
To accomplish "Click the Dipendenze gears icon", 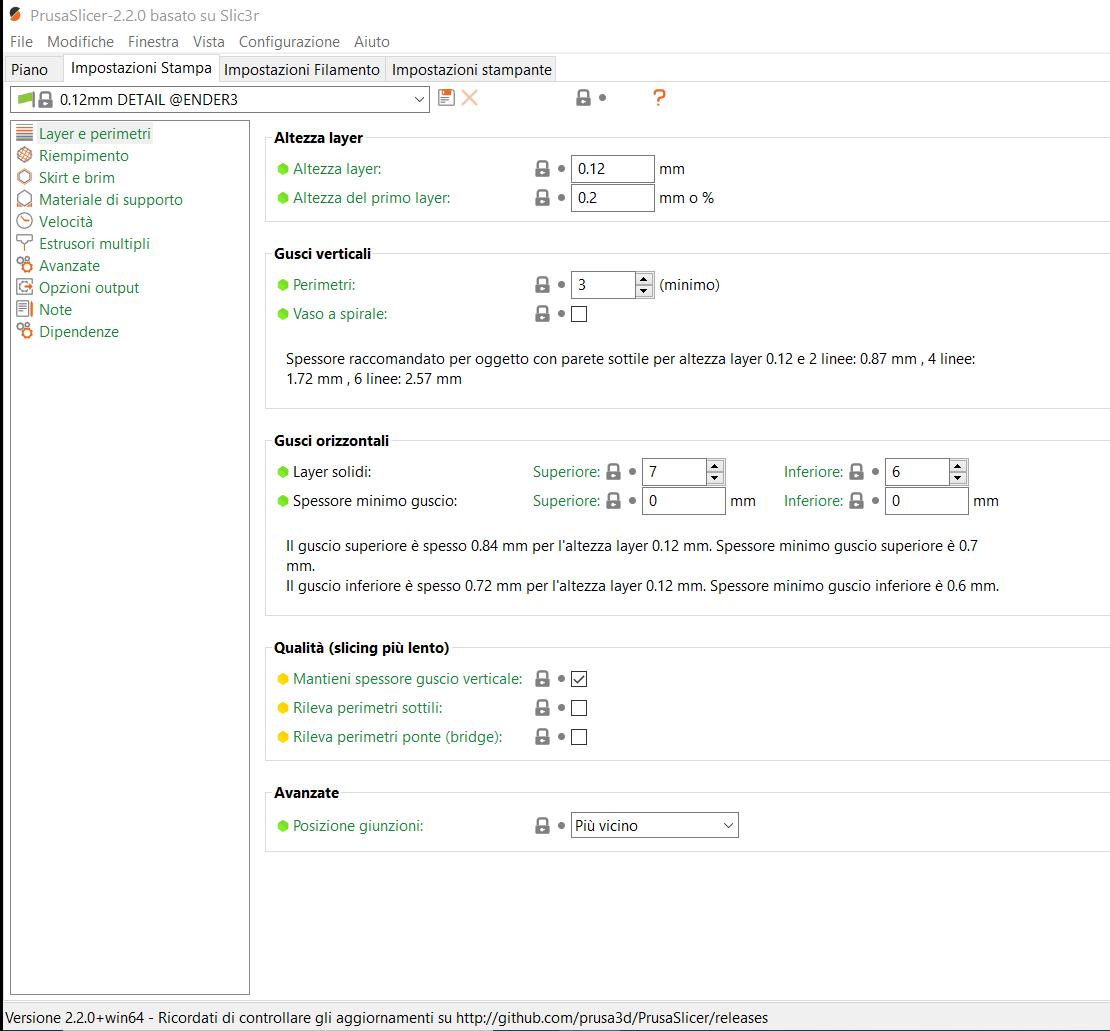I will click(25, 331).
